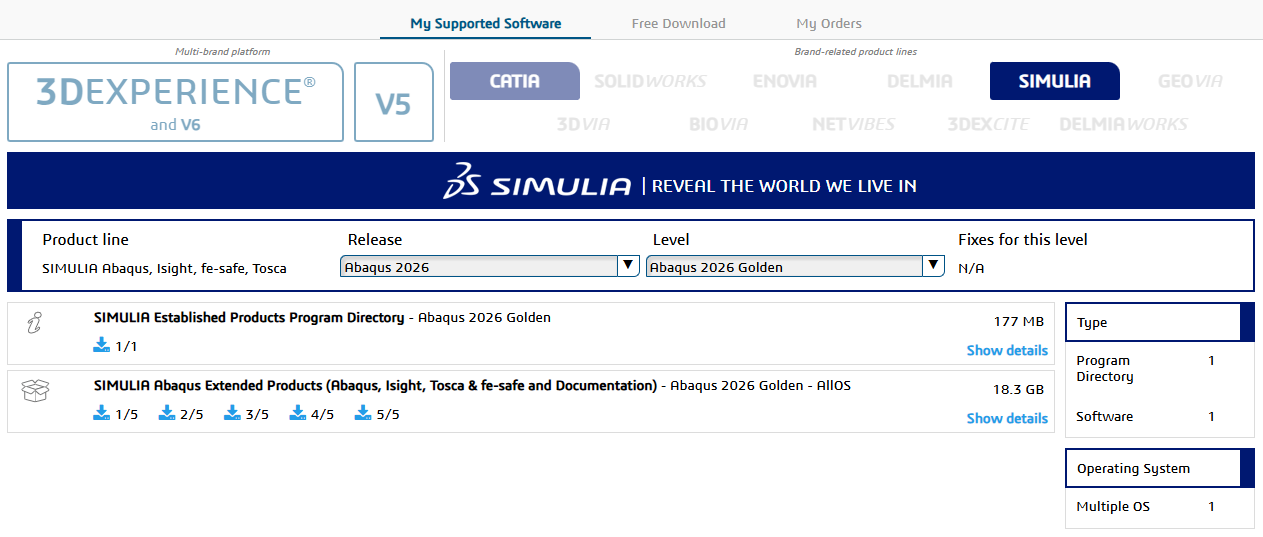The image size is (1263, 537).
Task: Open the Level dropdown showing Abaqus 2026 Golden
Action: point(794,266)
